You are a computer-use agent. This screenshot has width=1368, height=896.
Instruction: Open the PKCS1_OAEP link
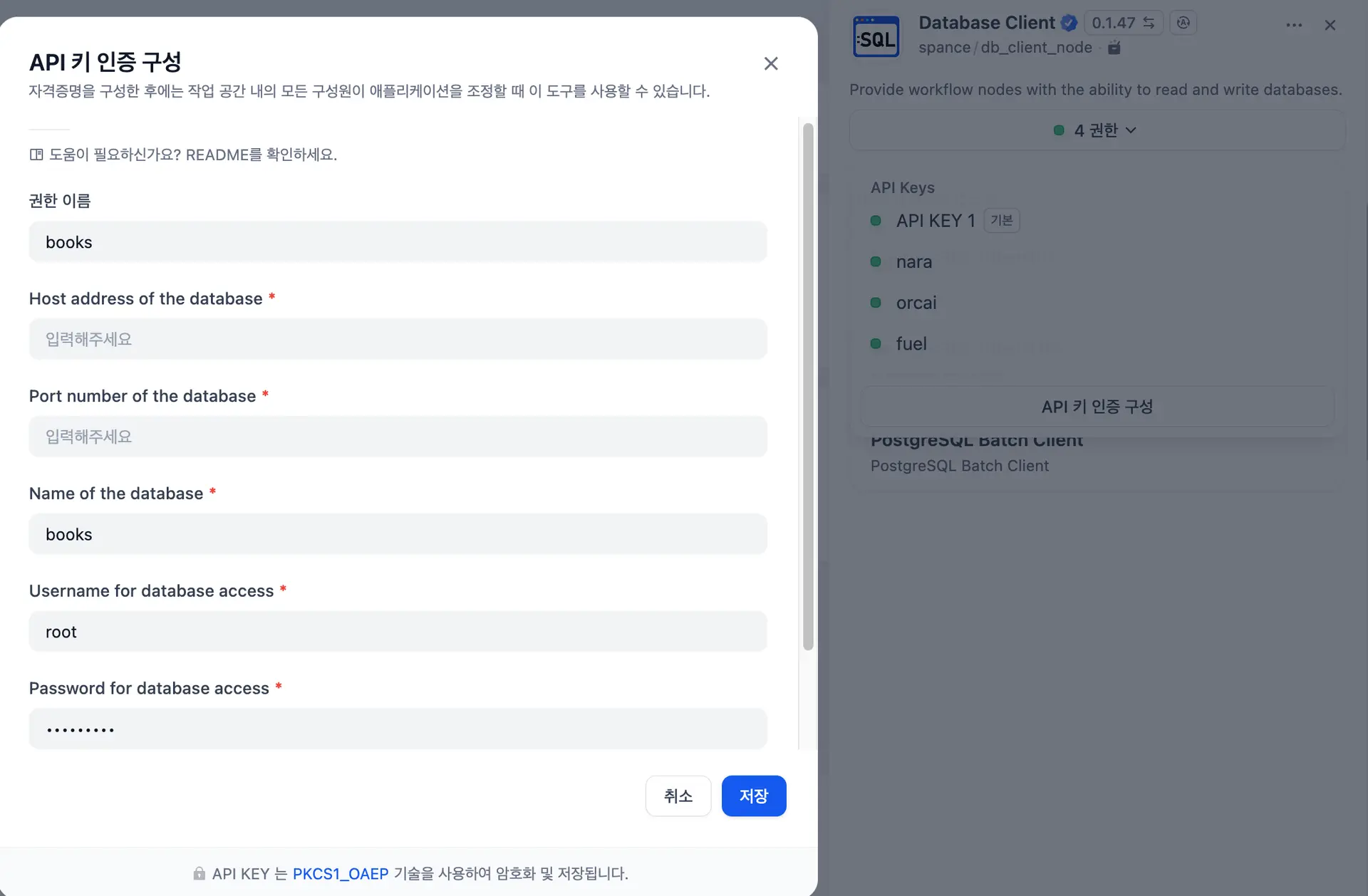[341, 874]
